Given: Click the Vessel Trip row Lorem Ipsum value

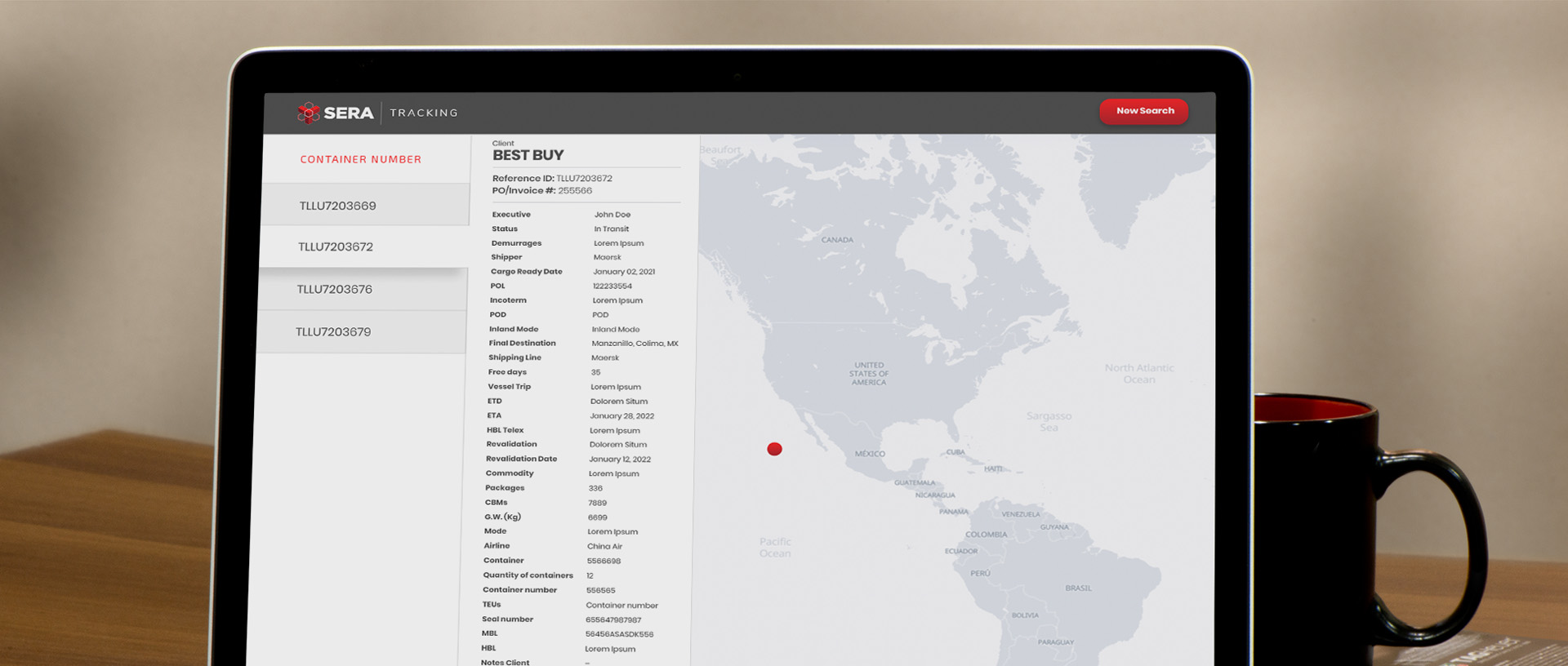Looking at the screenshot, I should [x=616, y=387].
